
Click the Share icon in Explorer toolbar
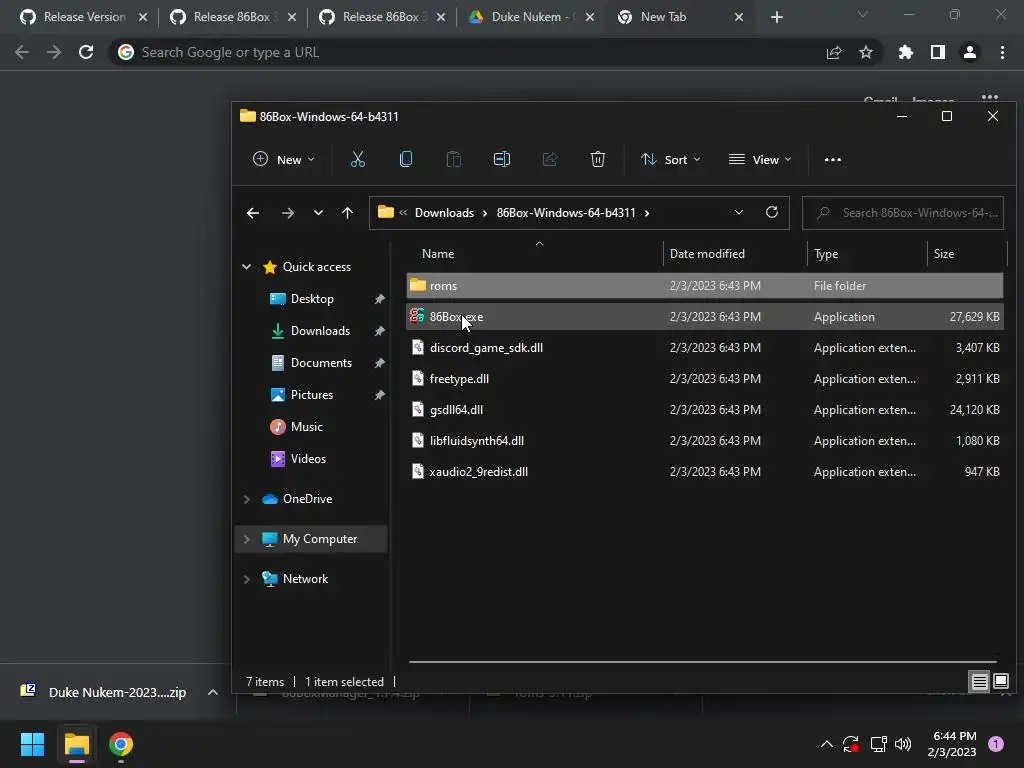click(550, 159)
